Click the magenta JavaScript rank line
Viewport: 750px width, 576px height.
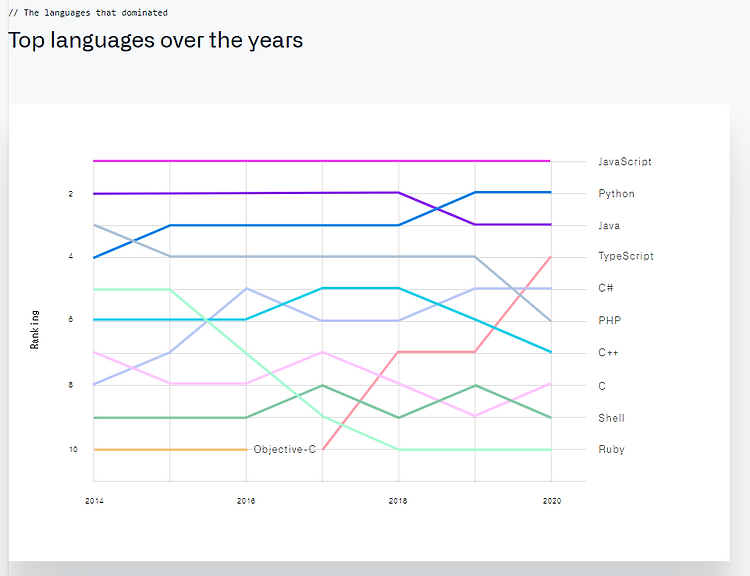tap(321, 161)
